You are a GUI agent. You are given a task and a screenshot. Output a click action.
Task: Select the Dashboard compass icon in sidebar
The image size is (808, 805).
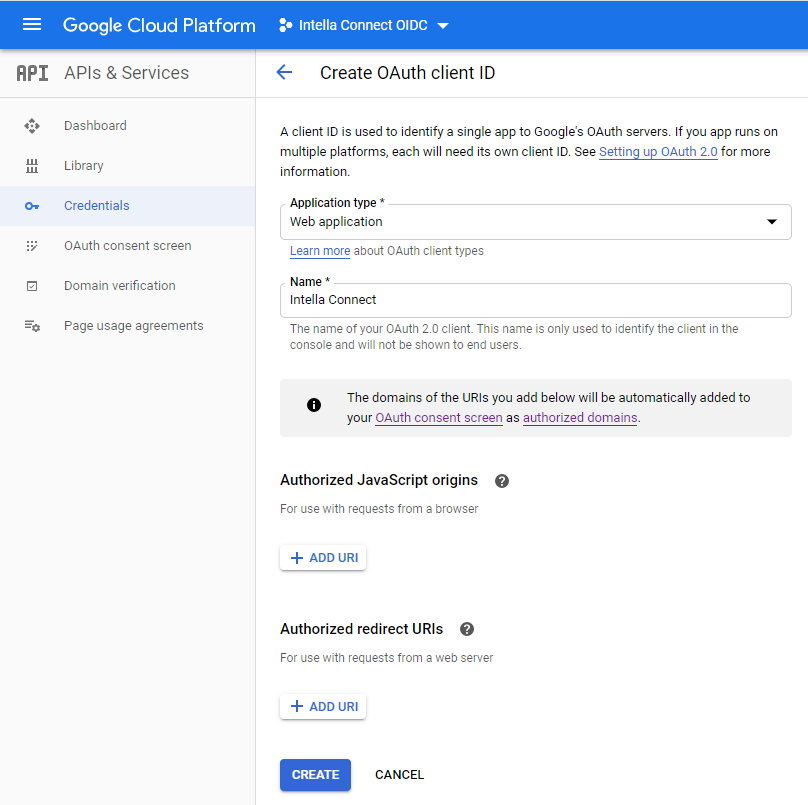[31, 125]
